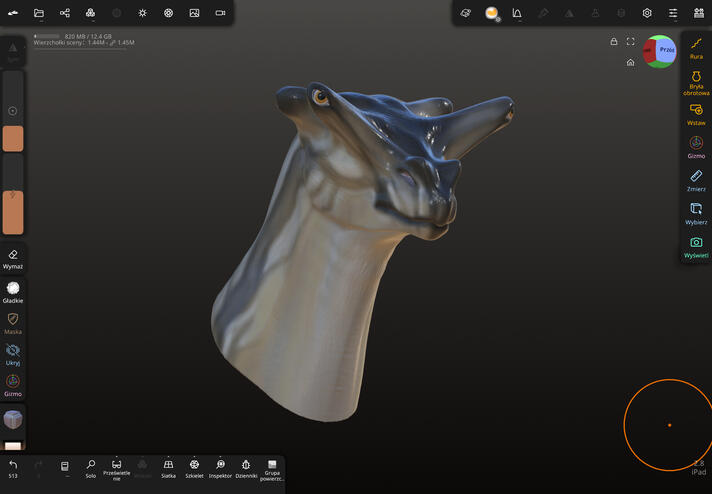Open the matcap material cube preview

pyautogui.click(x=13, y=420)
